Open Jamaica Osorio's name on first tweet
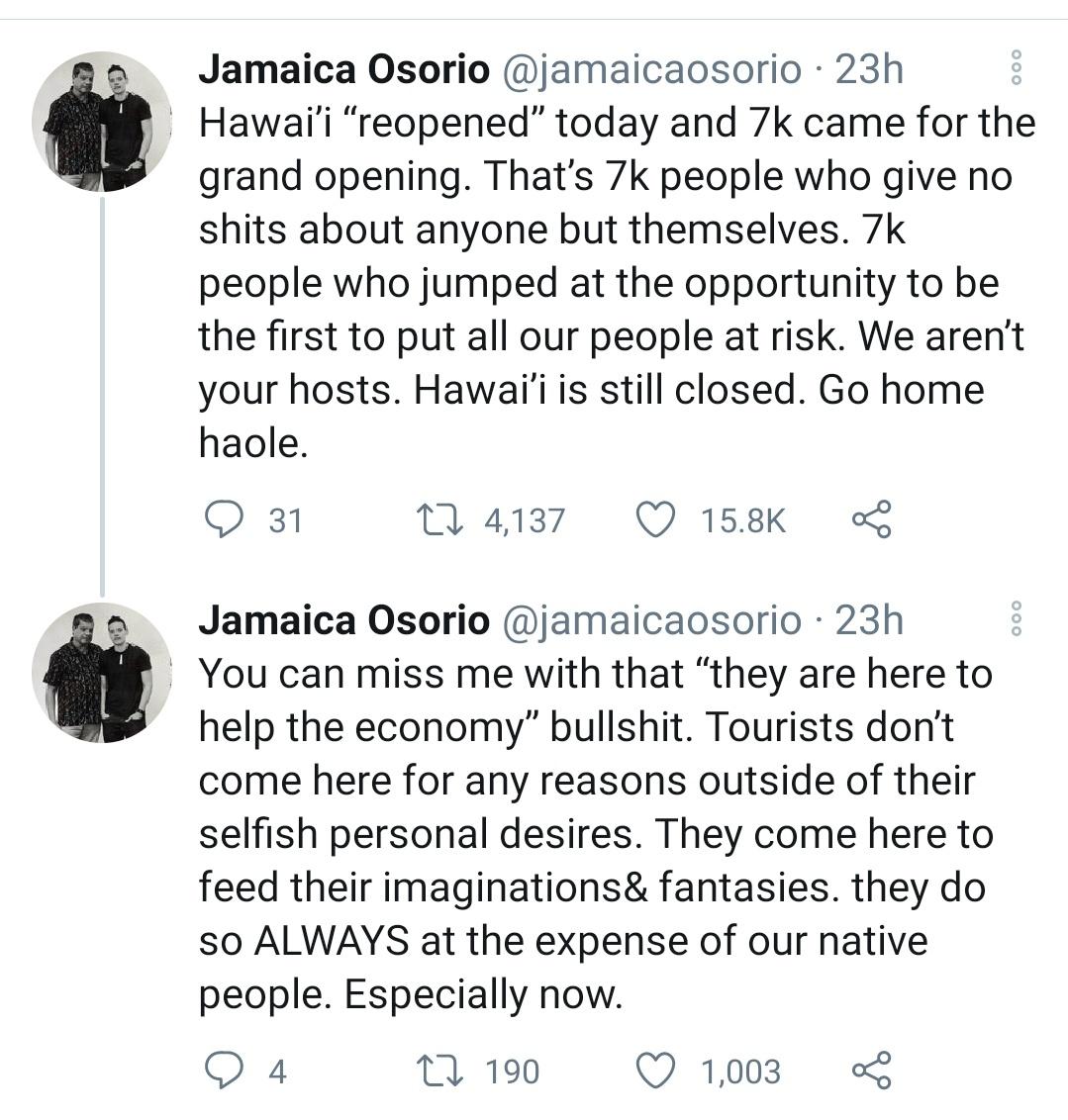Screen dimensions: 1068x1120 click(x=343, y=69)
